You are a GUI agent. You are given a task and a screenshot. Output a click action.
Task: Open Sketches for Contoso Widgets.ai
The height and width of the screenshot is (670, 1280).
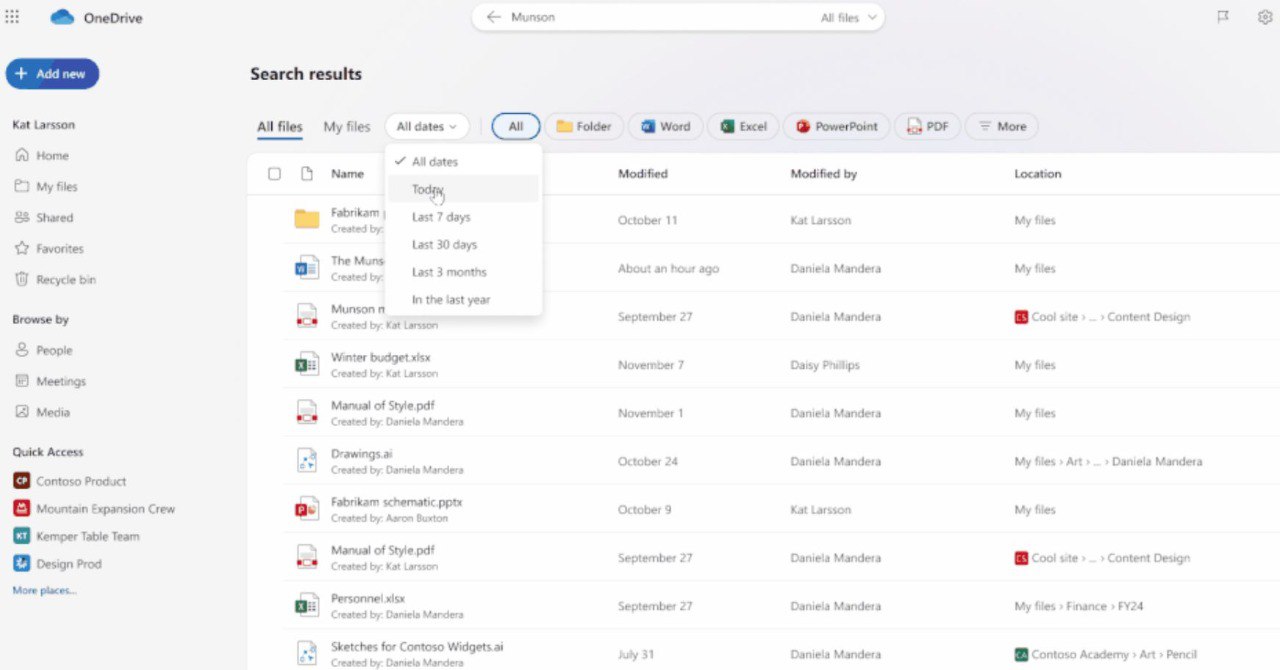point(417,647)
